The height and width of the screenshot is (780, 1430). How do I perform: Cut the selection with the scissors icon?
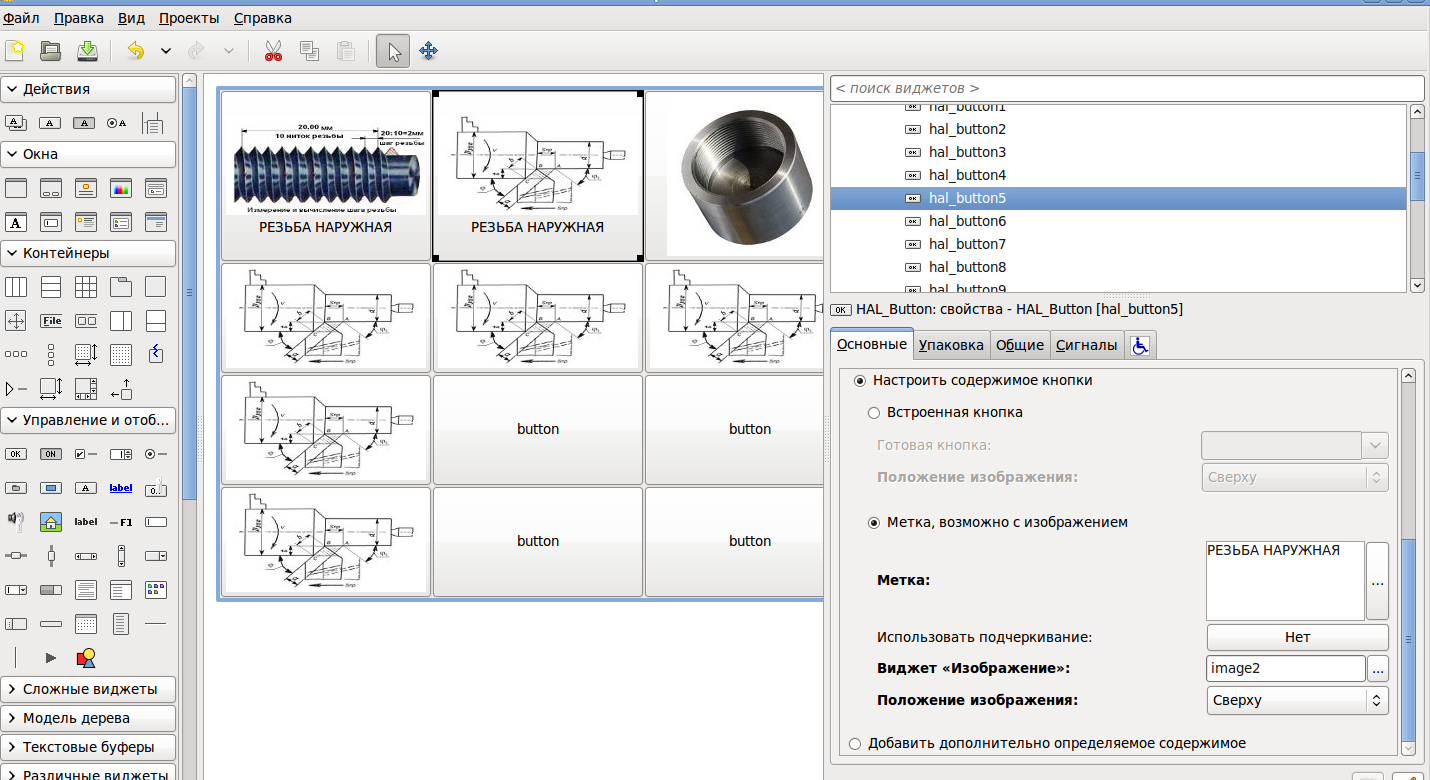click(x=273, y=51)
